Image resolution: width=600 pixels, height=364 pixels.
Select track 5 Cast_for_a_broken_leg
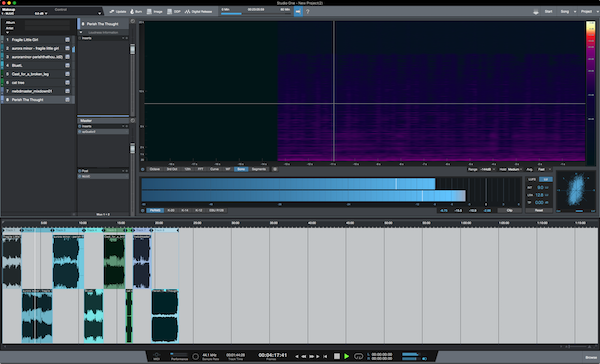coord(38,74)
